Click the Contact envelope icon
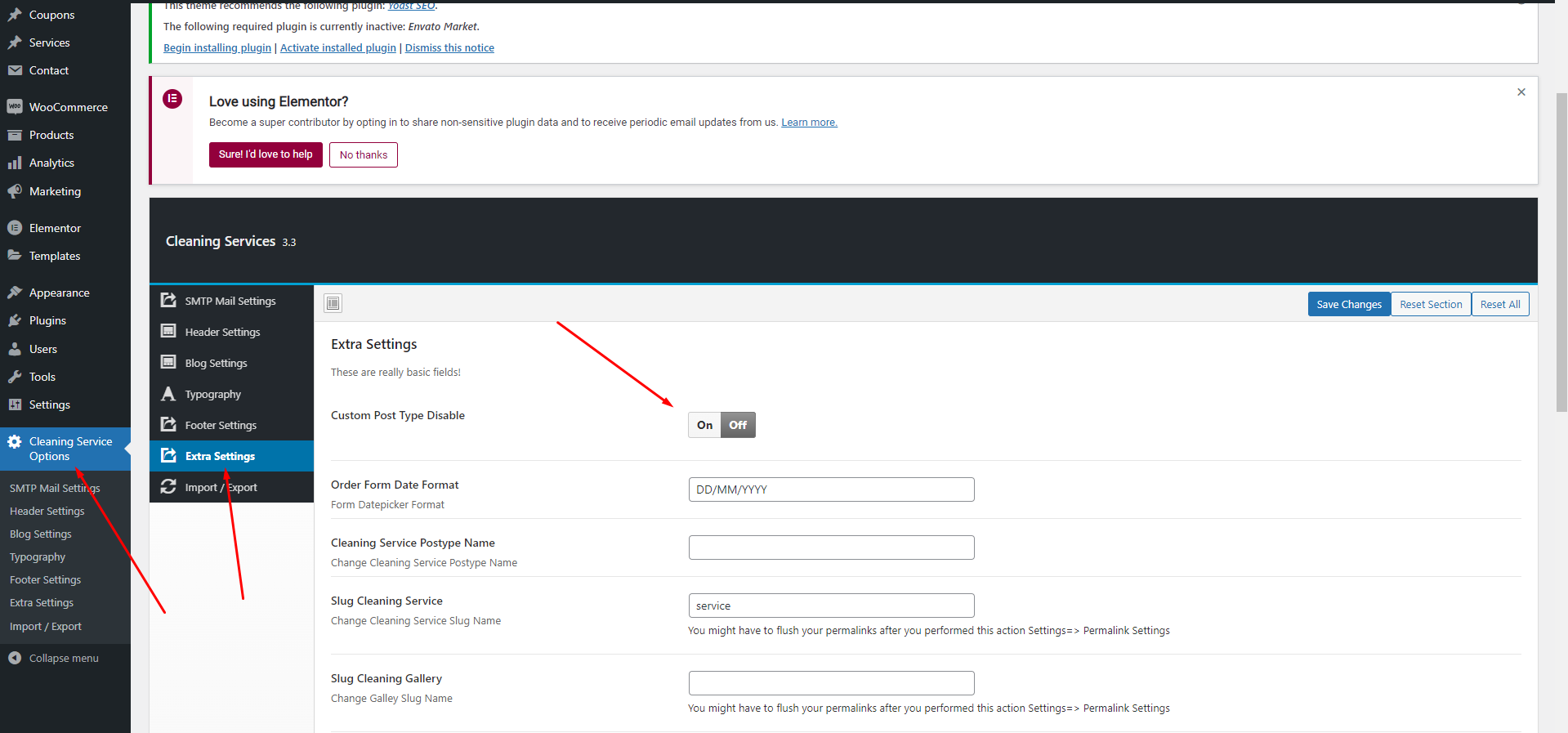 (15, 70)
